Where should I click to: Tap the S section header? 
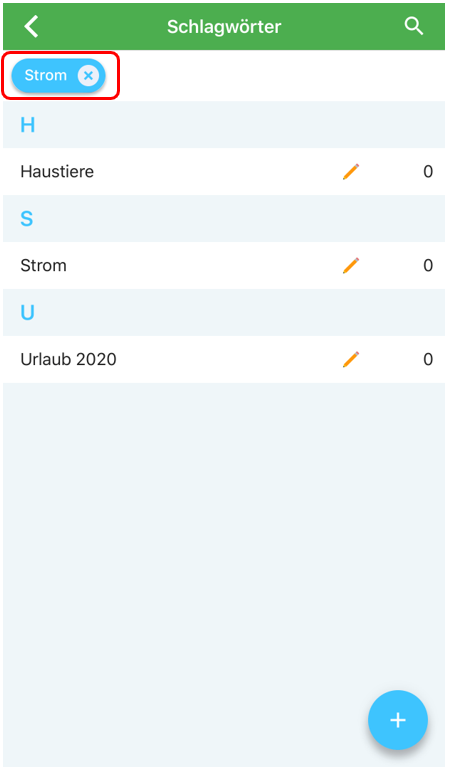click(224, 219)
